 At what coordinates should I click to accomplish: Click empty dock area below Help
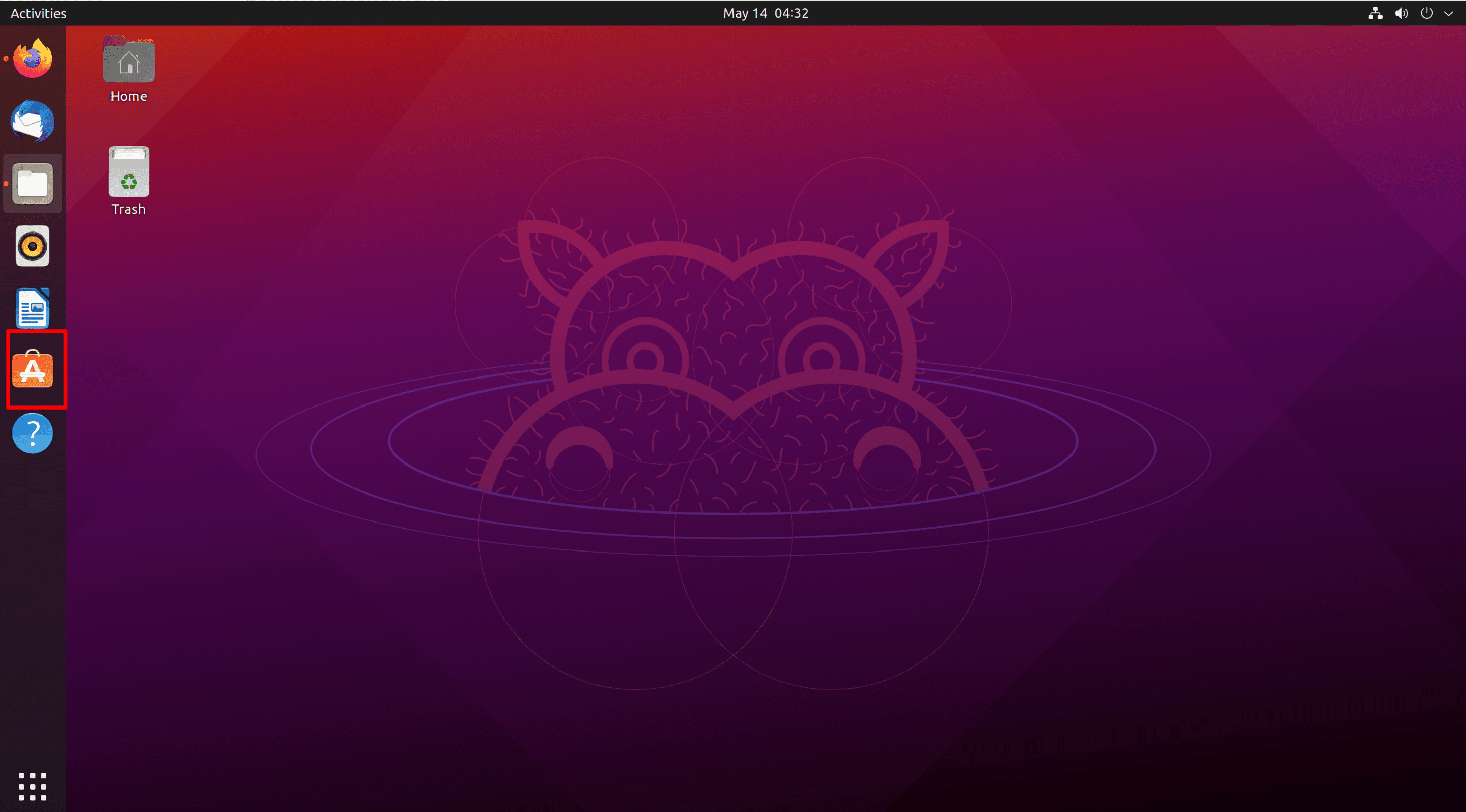tap(33, 597)
